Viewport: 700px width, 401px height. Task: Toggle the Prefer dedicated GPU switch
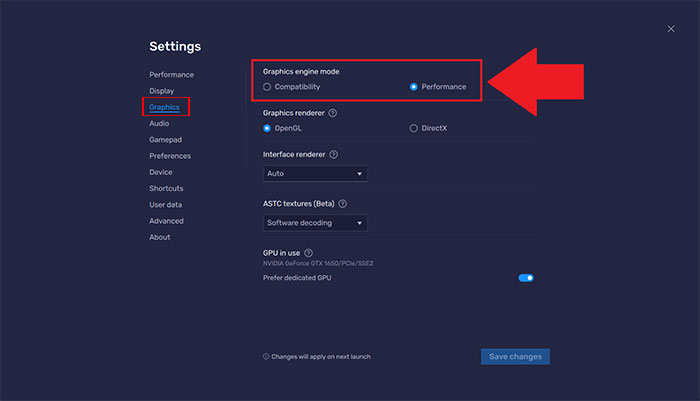click(x=526, y=277)
